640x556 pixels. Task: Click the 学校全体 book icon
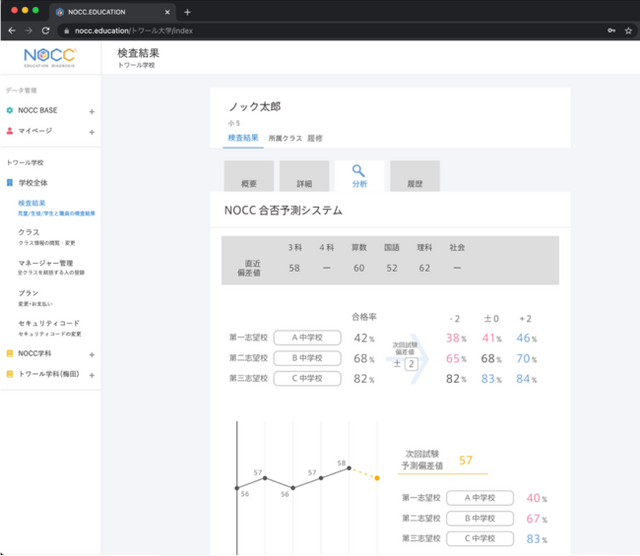(10, 183)
